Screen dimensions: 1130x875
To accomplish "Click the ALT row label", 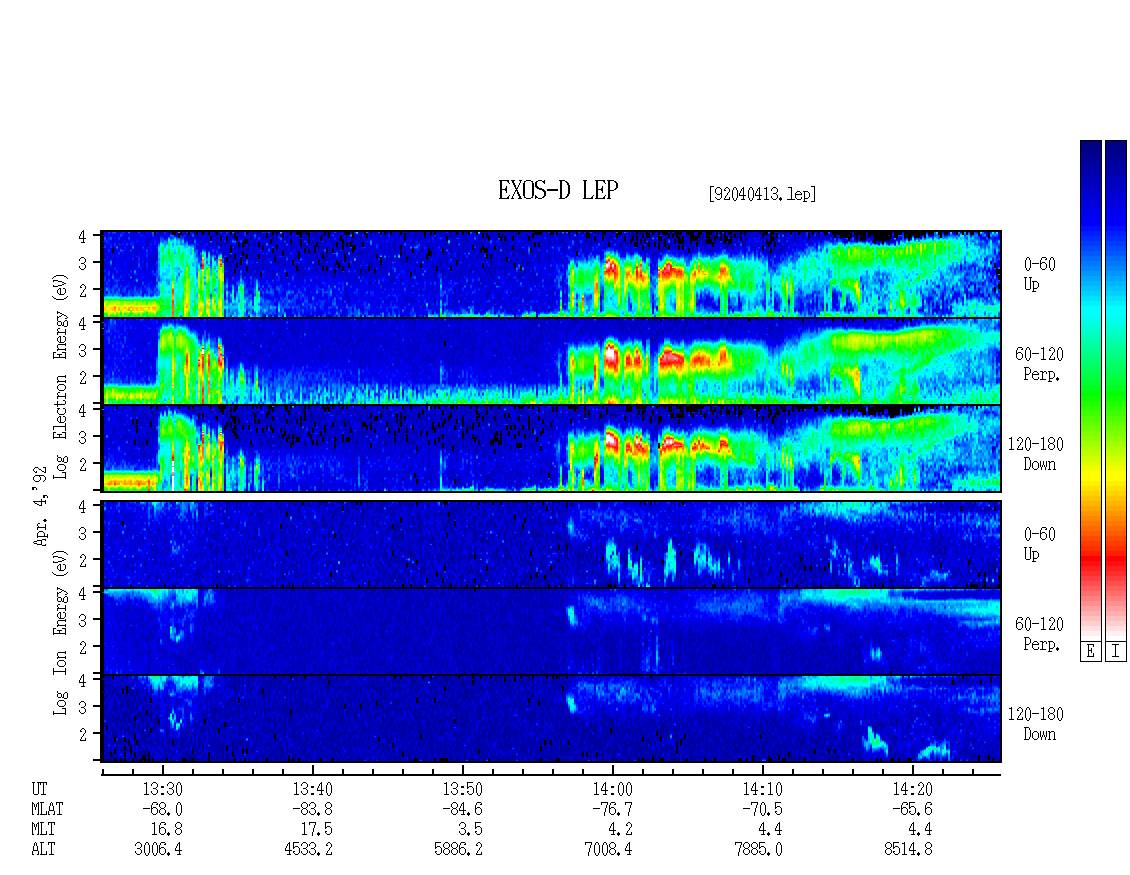I will click(x=43, y=850).
